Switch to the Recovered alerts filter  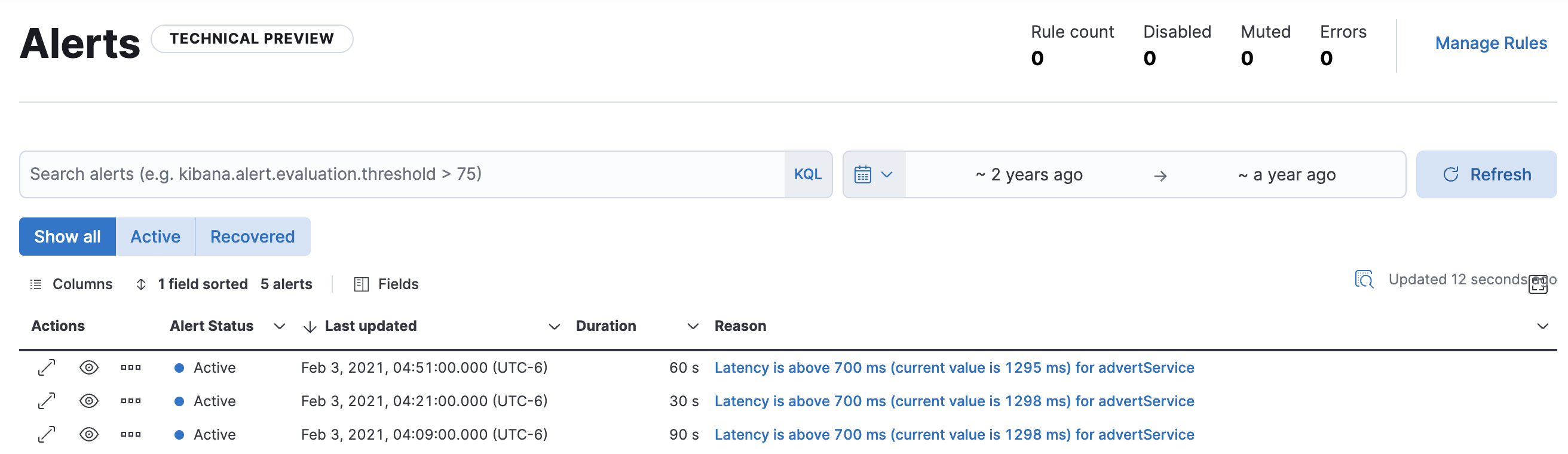[252, 237]
